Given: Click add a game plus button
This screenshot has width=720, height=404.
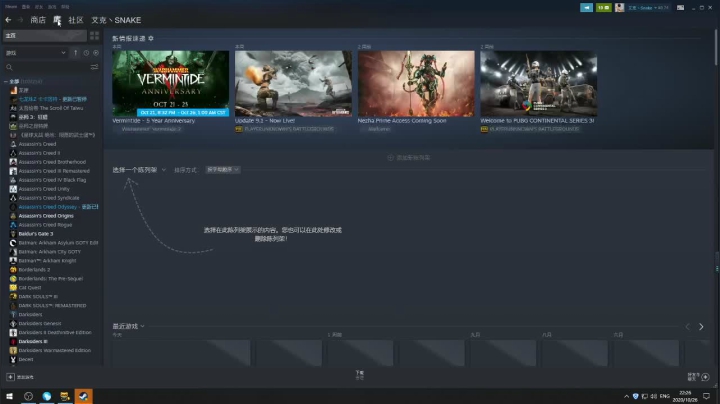Looking at the screenshot, I should [10, 377].
